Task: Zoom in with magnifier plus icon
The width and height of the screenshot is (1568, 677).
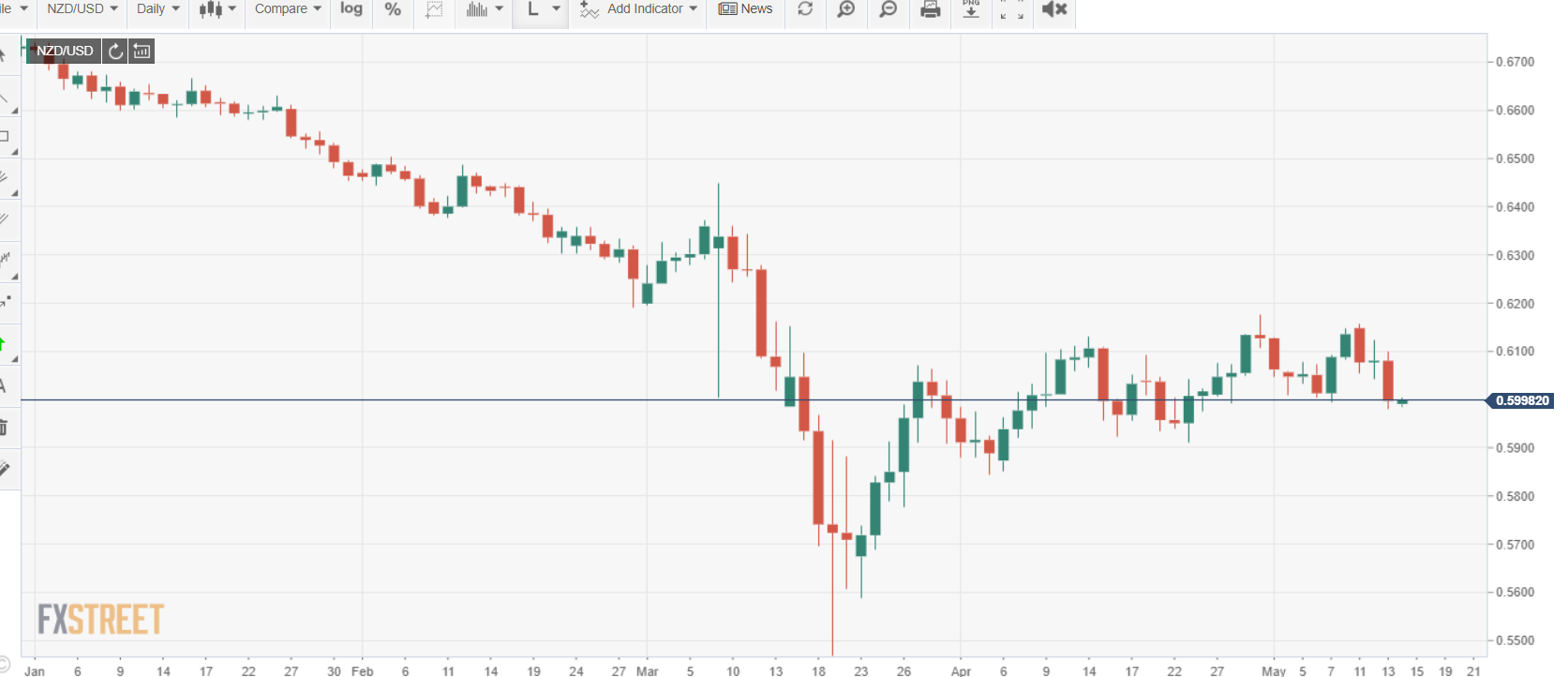Action: coord(846,9)
